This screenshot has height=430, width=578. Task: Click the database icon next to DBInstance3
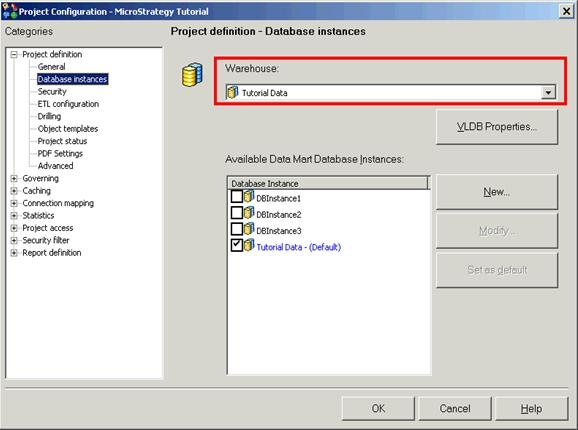(249, 229)
